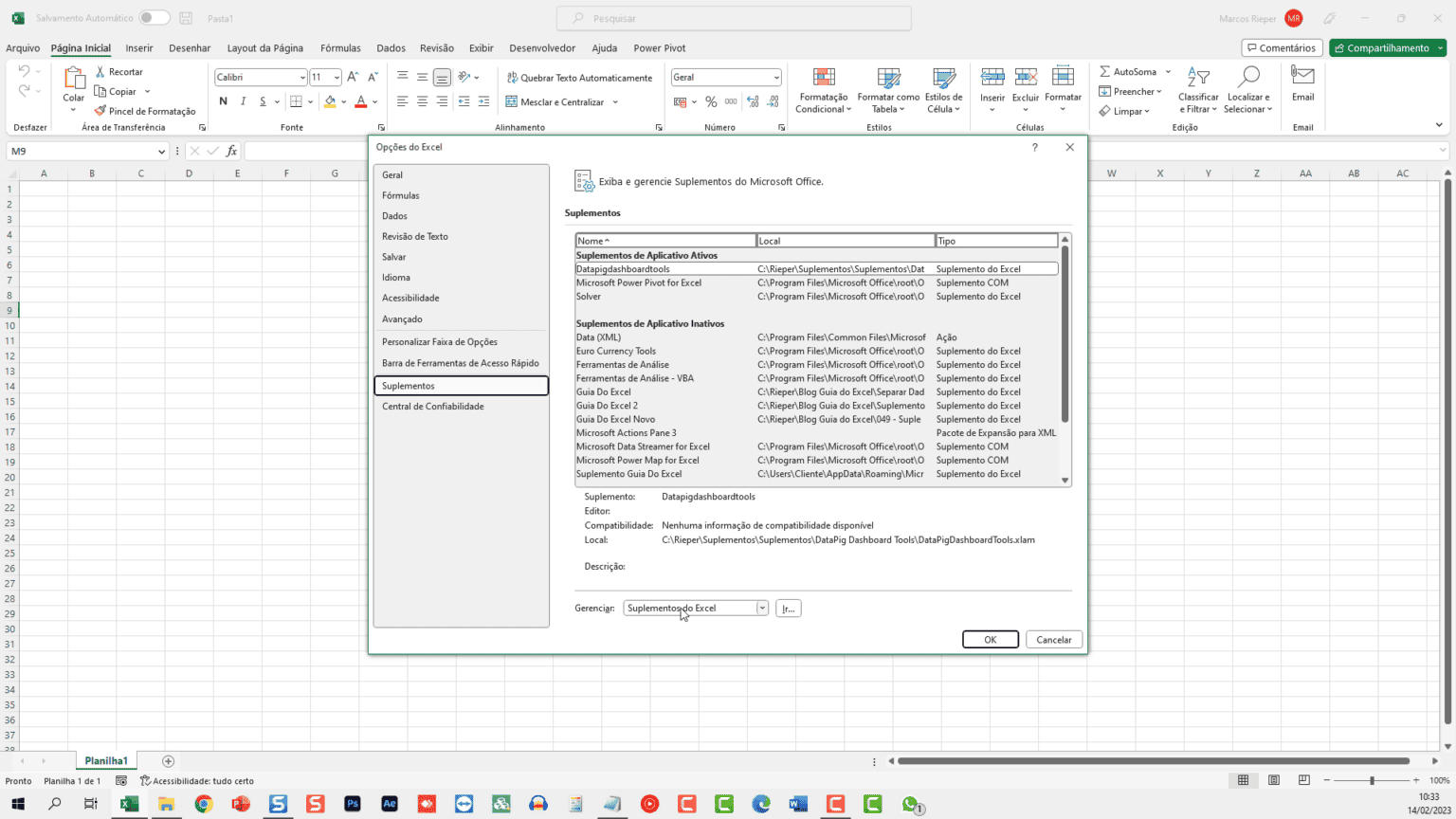Toggle bold formatting with Negrito
This screenshot has height=819, width=1456.
pos(223,101)
